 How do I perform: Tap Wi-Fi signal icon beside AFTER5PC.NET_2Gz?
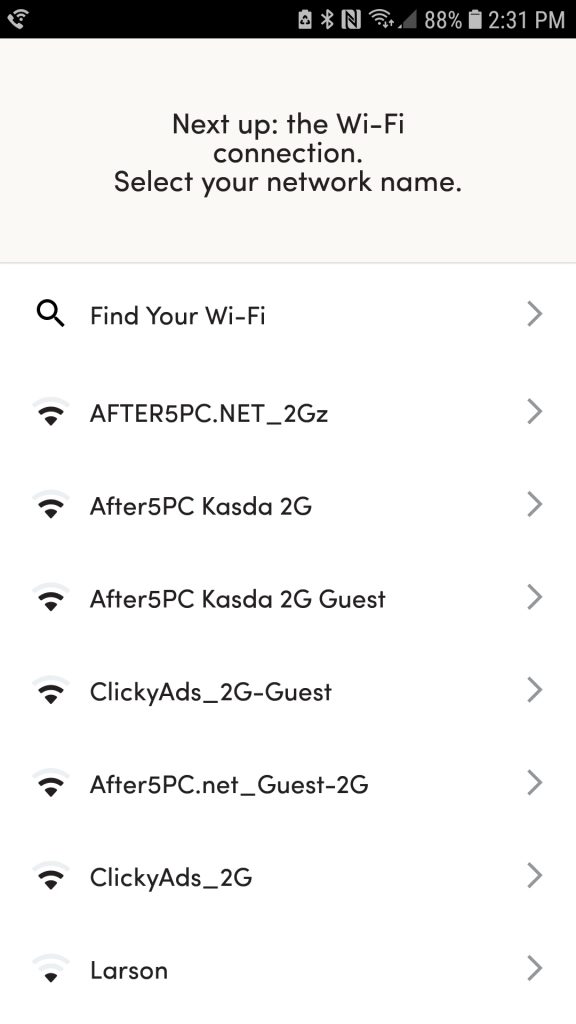click(50, 411)
